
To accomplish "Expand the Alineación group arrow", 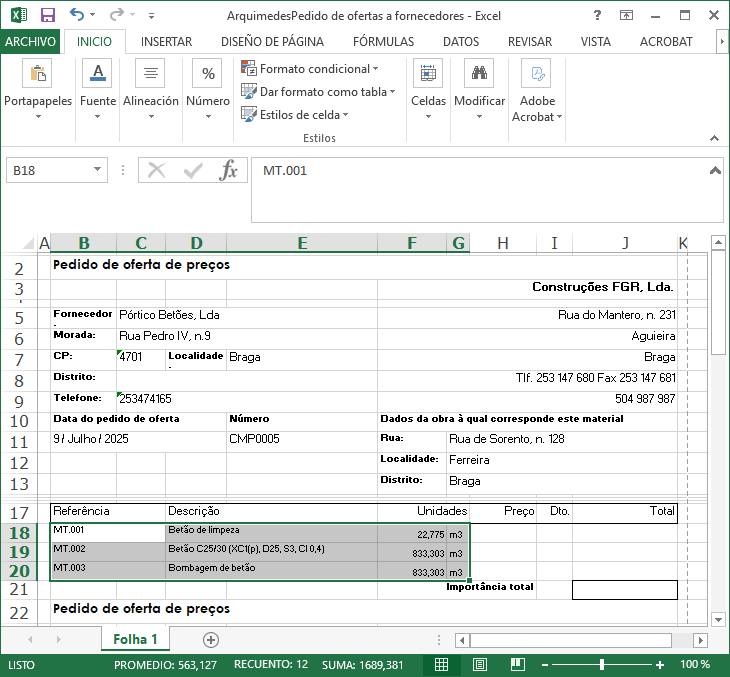I will (151, 116).
